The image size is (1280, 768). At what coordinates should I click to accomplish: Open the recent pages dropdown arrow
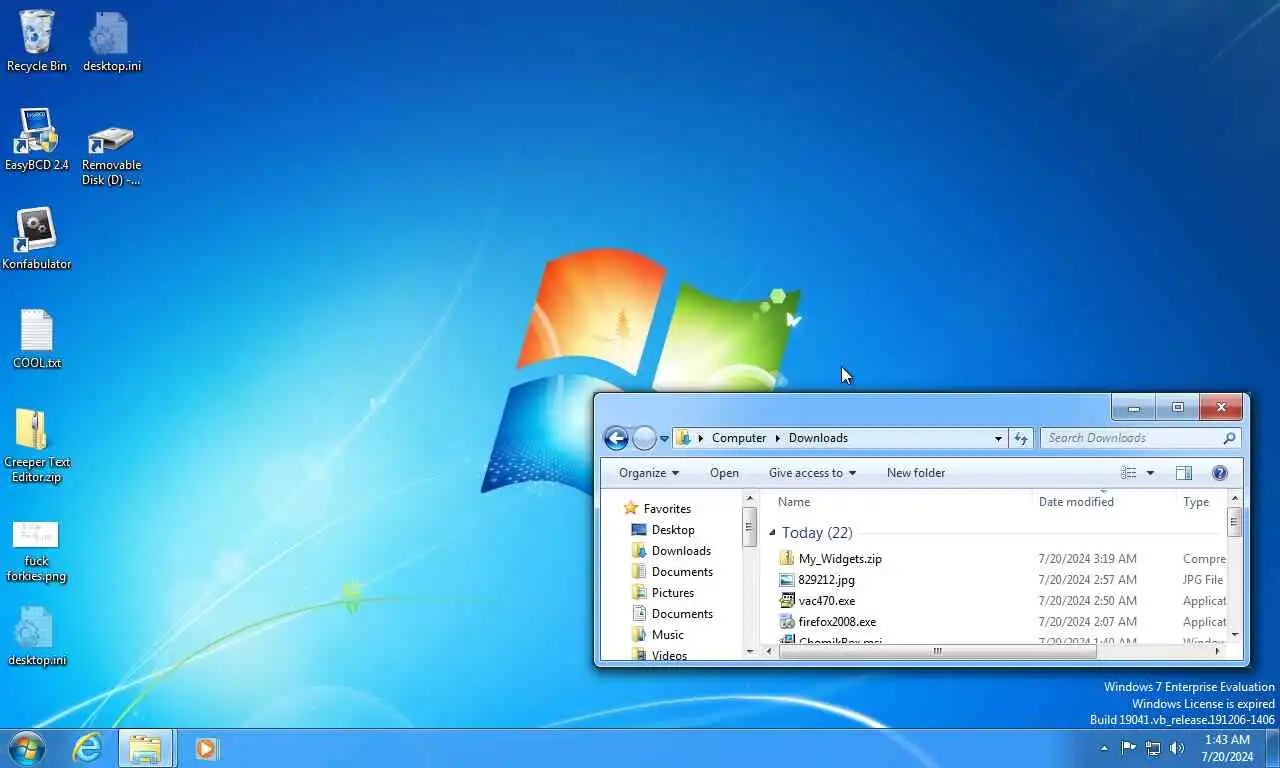664,439
